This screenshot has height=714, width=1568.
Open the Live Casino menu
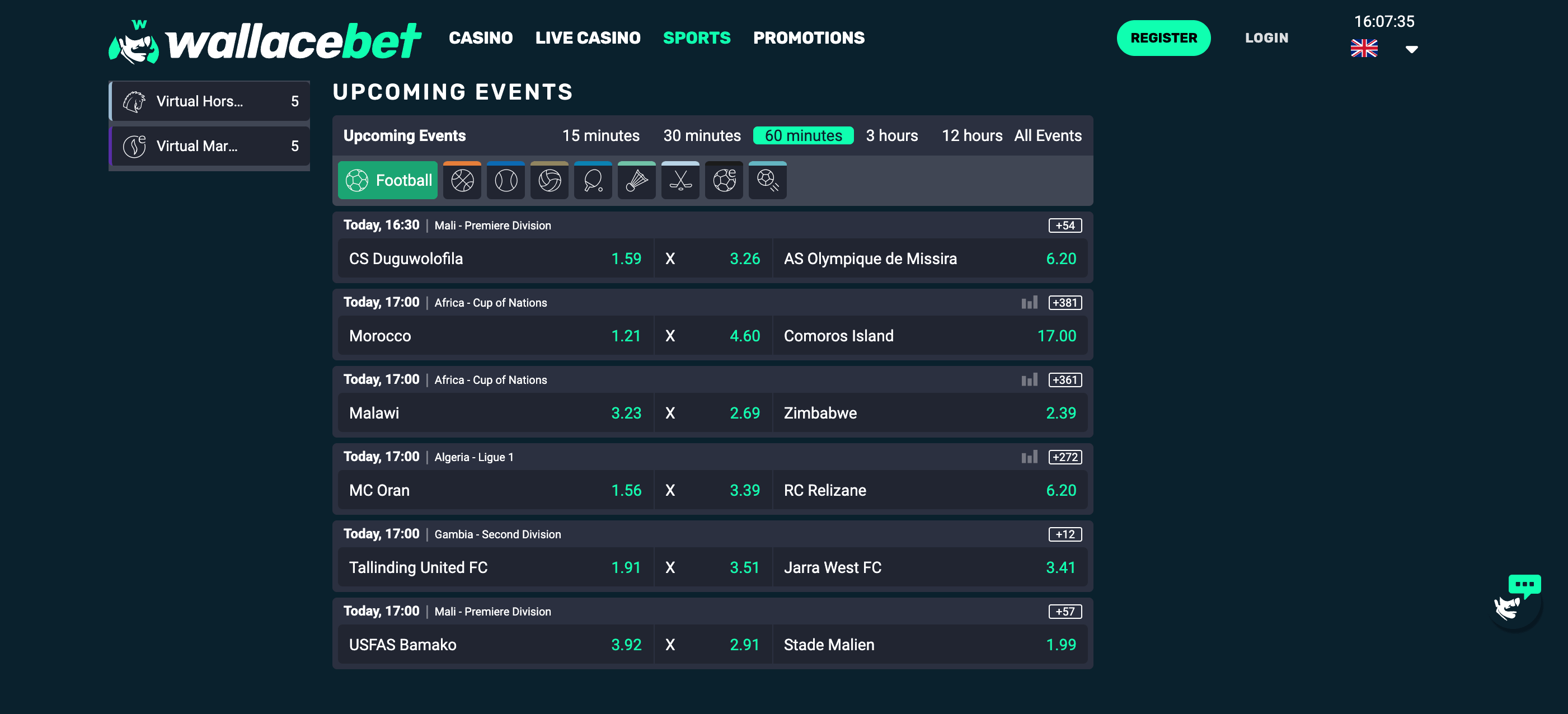(588, 37)
